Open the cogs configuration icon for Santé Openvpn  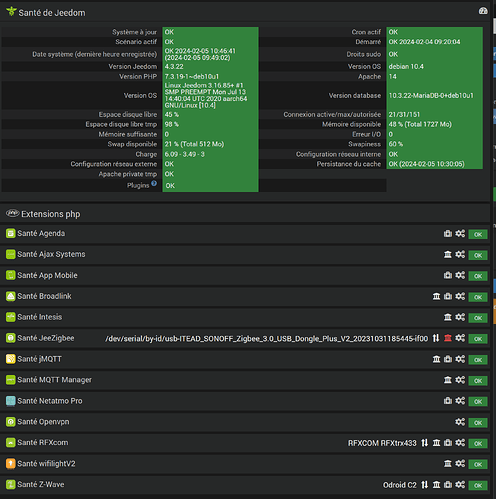click(460, 422)
